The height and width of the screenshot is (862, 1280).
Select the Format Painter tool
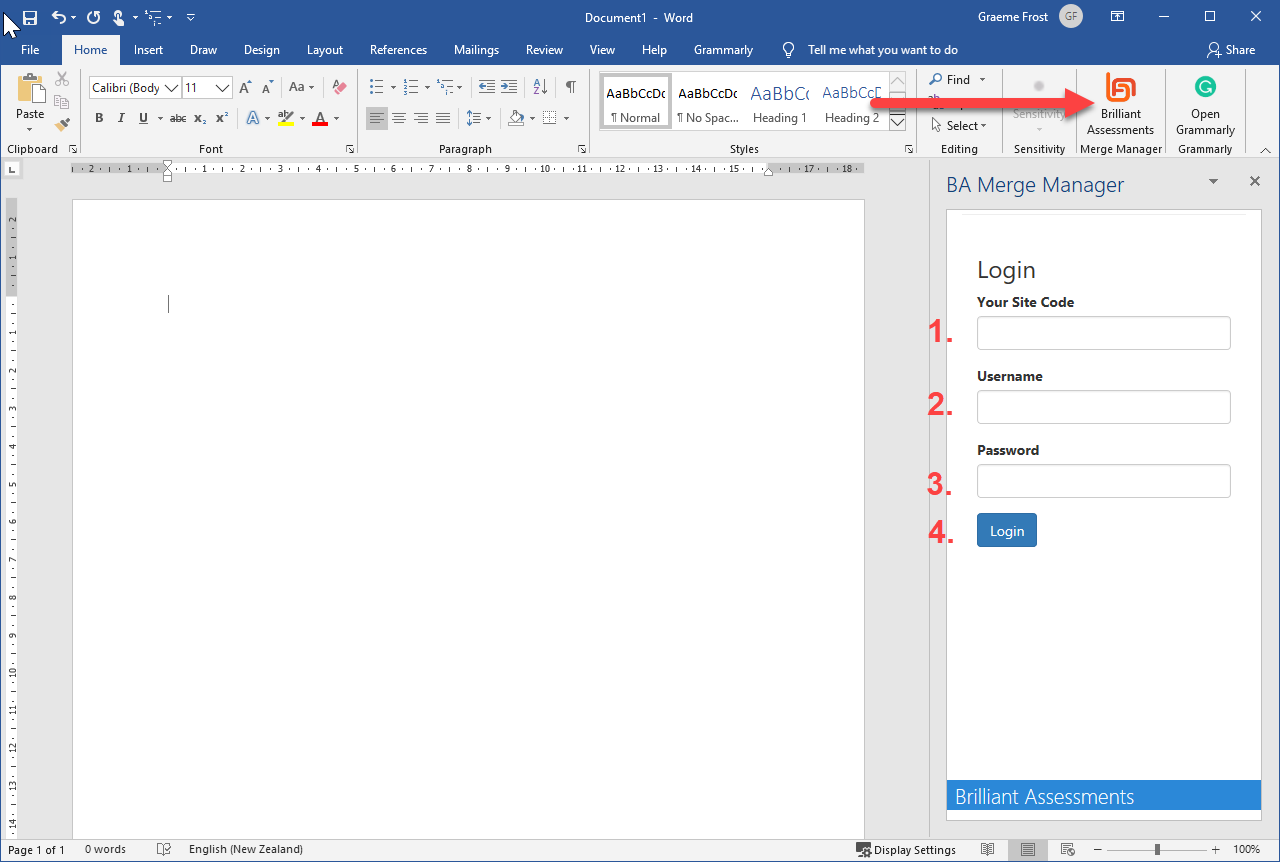(x=62, y=122)
